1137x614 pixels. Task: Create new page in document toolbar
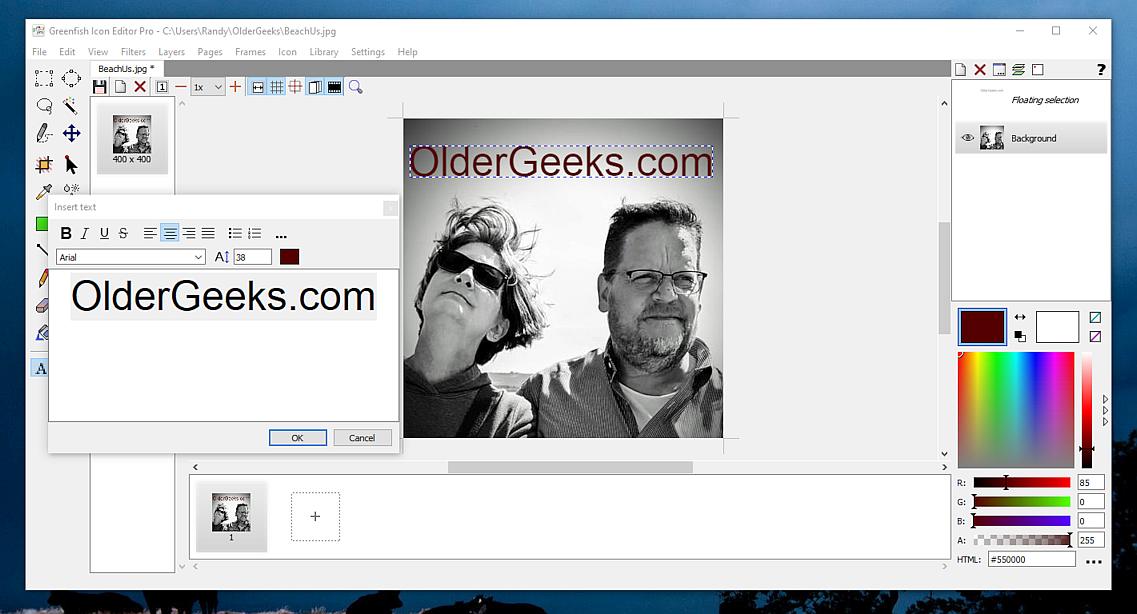[x=120, y=87]
